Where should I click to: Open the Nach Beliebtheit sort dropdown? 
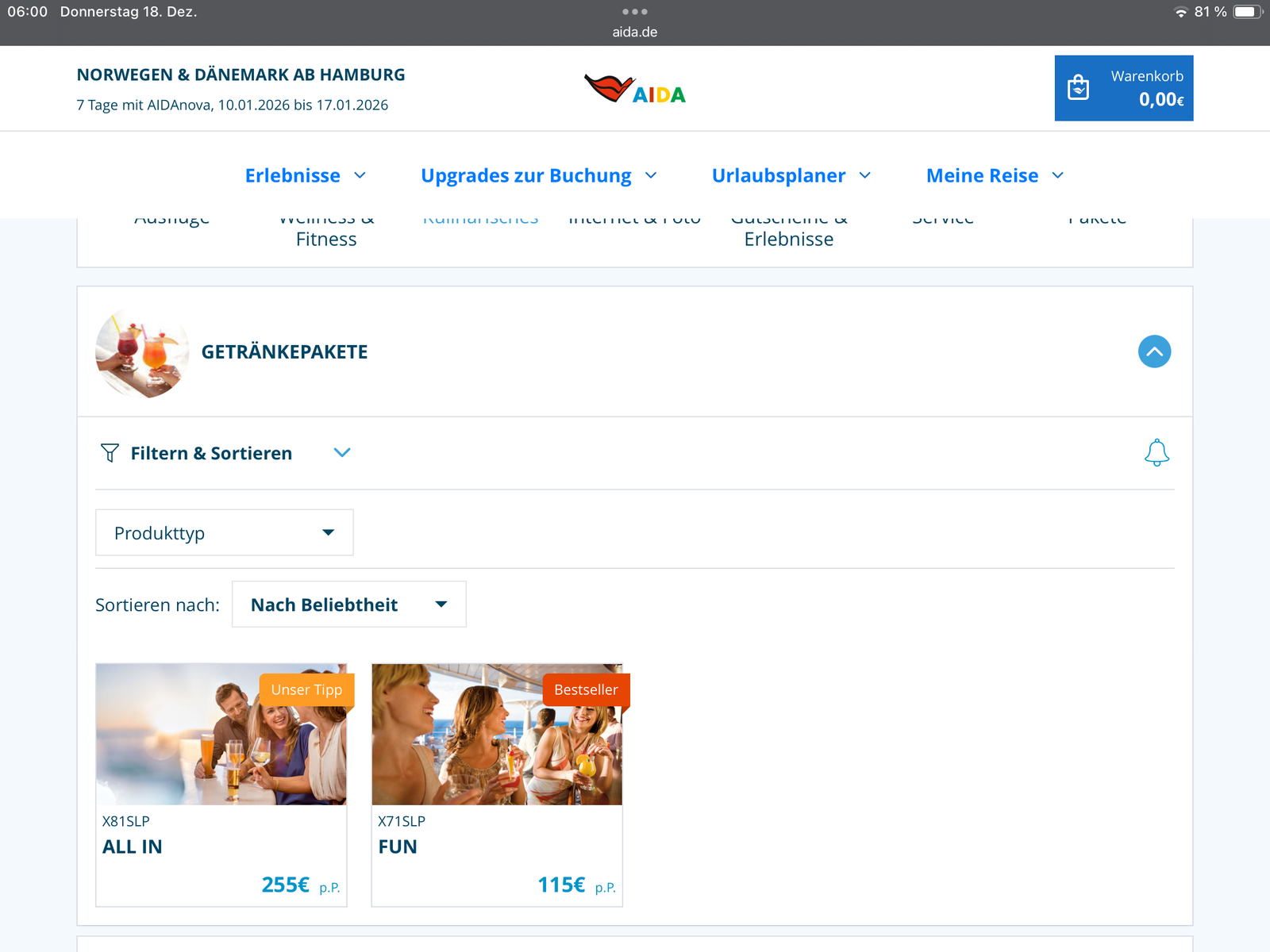348,605
